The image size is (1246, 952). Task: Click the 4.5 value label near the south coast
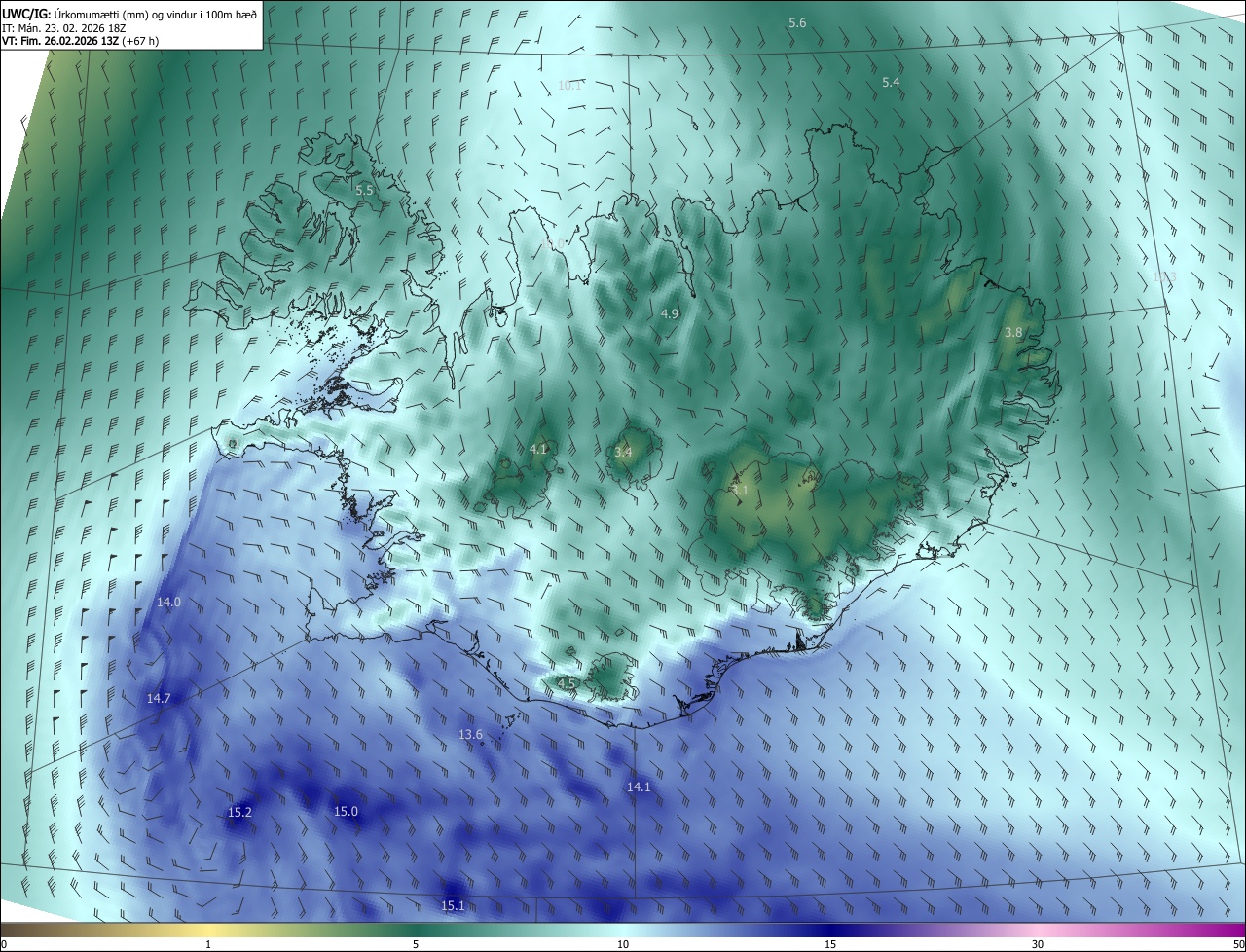[x=567, y=684]
